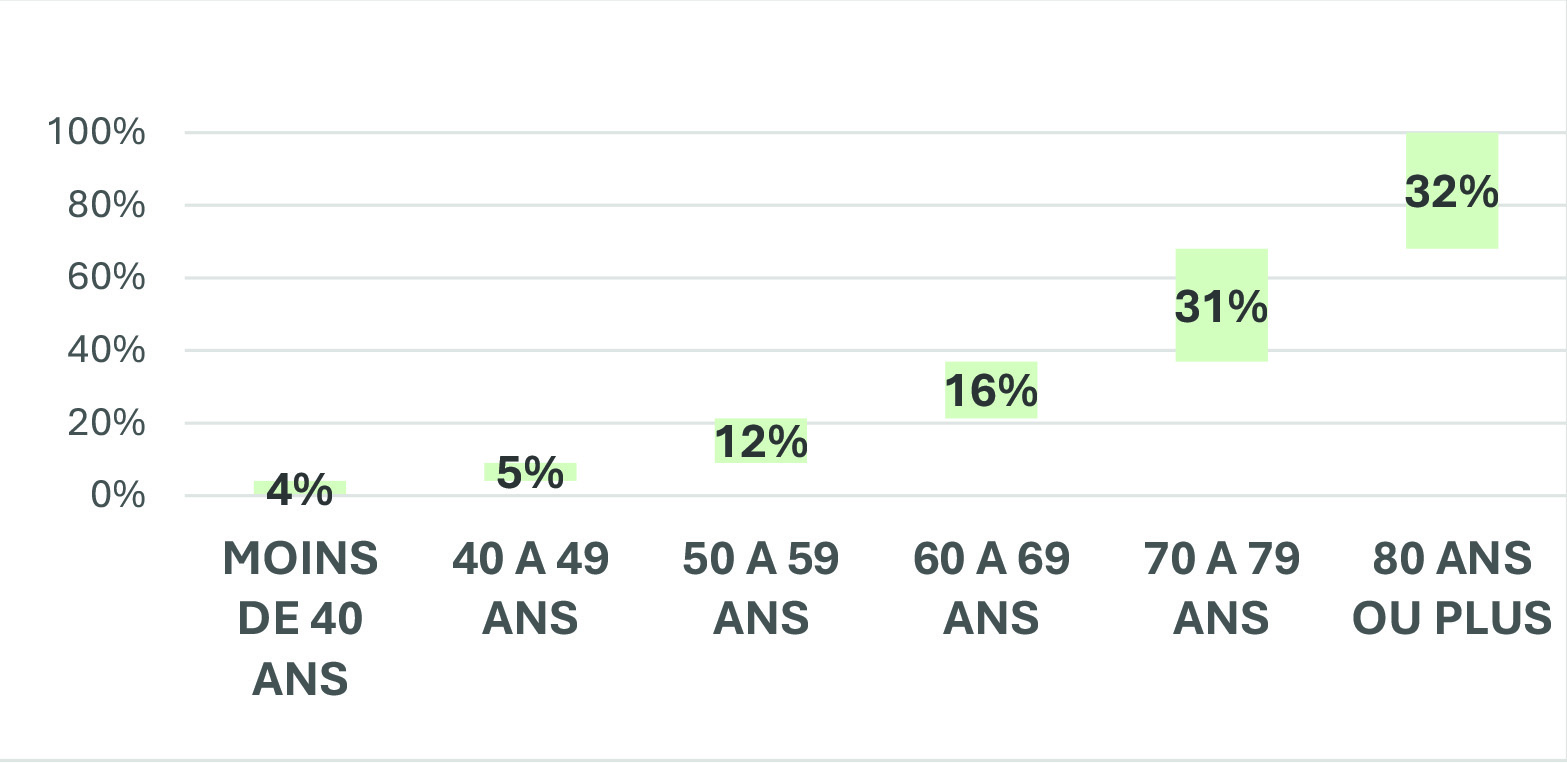Click the 16% bar segment
1567x763 pixels.
pyautogui.click(x=991, y=389)
